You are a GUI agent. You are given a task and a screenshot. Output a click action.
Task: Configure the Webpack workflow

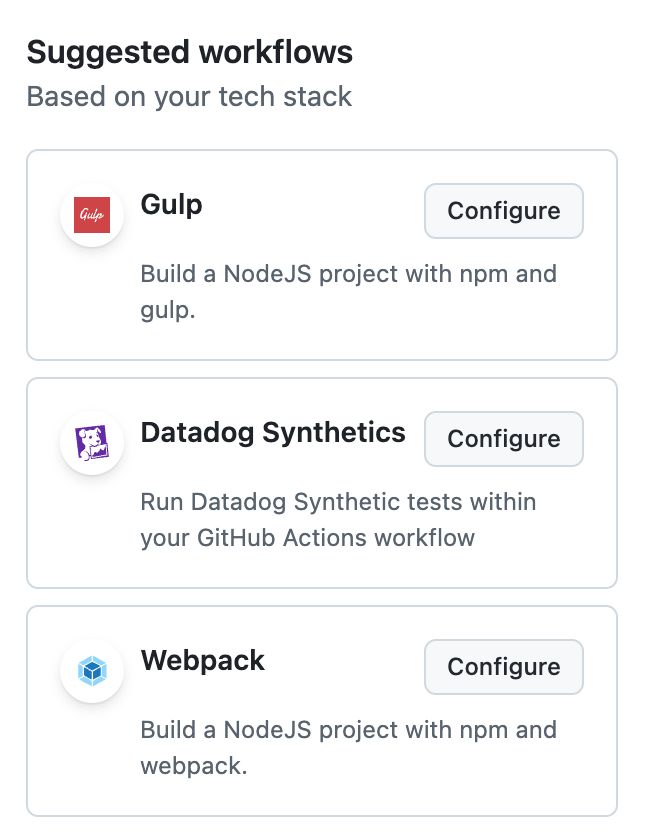tap(503, 667)
